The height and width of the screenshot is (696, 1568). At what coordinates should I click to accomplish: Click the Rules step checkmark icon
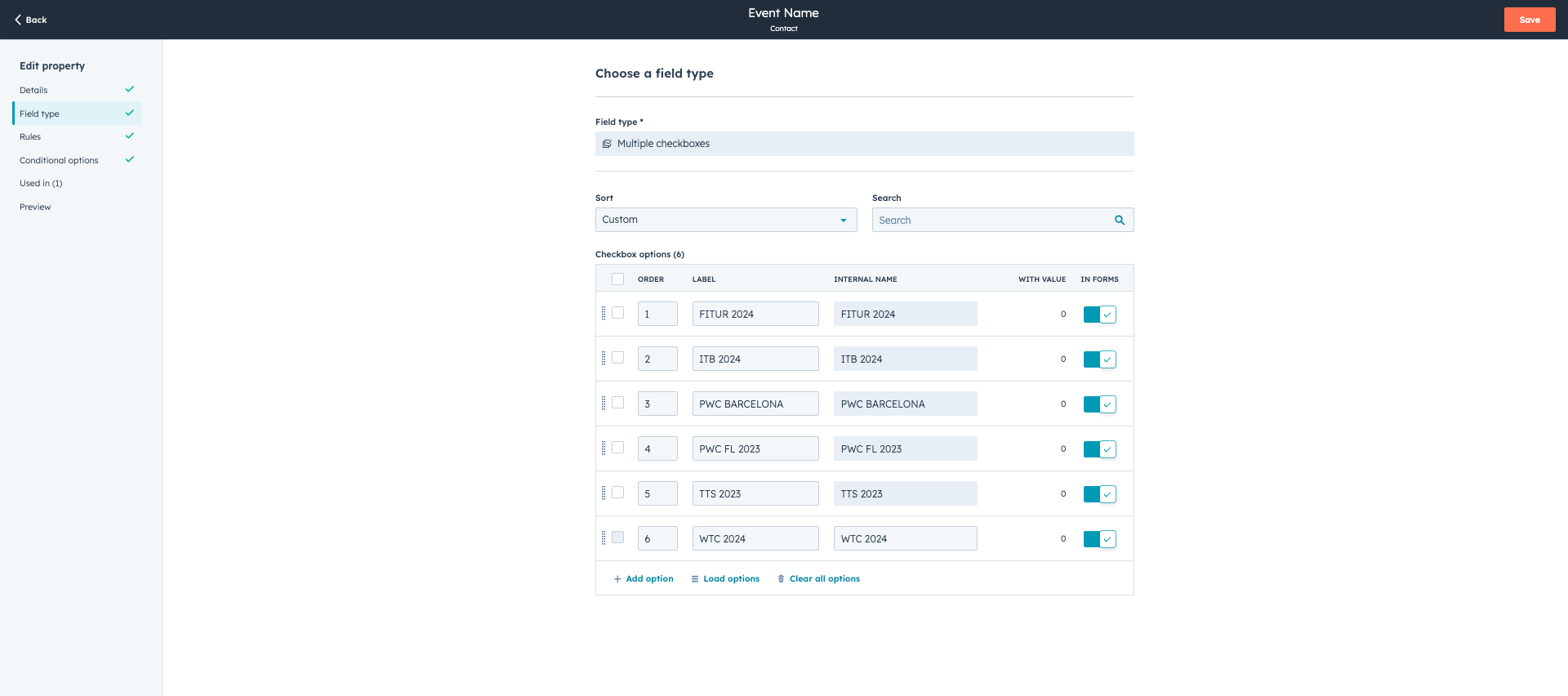[x=129, y=136]
